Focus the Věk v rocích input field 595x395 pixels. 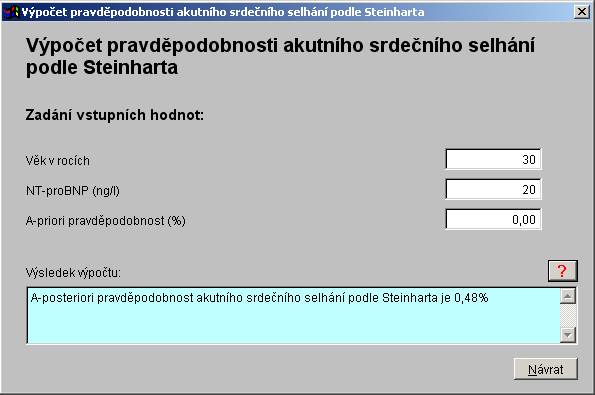493,159
